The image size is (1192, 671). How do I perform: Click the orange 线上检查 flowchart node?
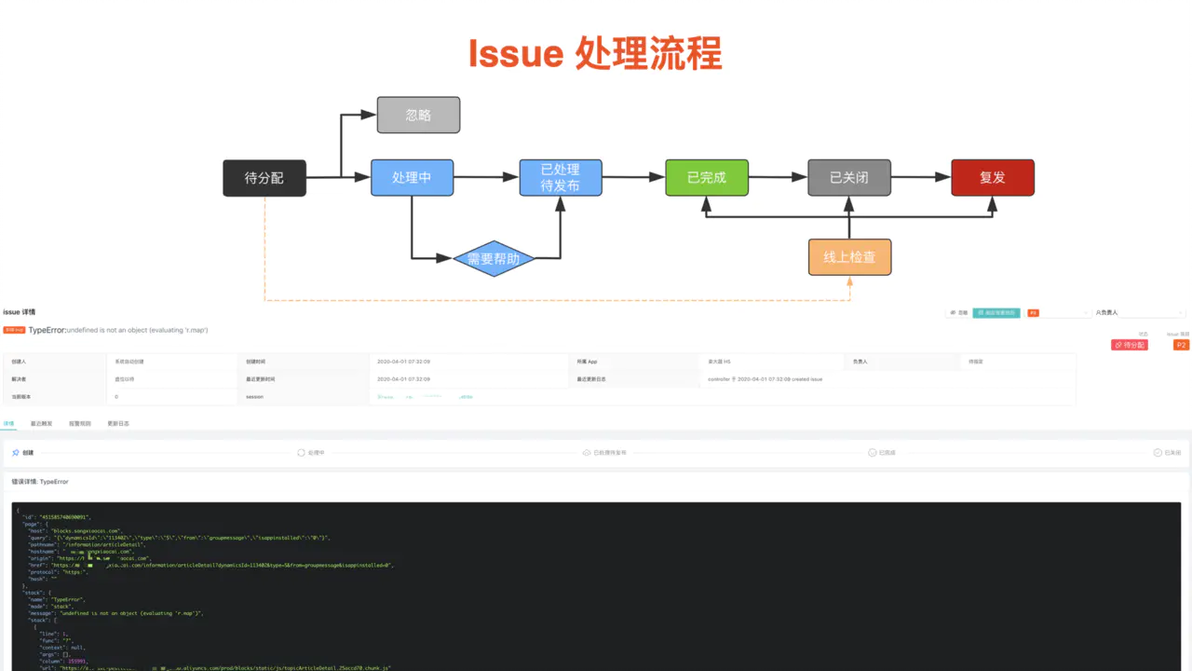pos(850,257)
